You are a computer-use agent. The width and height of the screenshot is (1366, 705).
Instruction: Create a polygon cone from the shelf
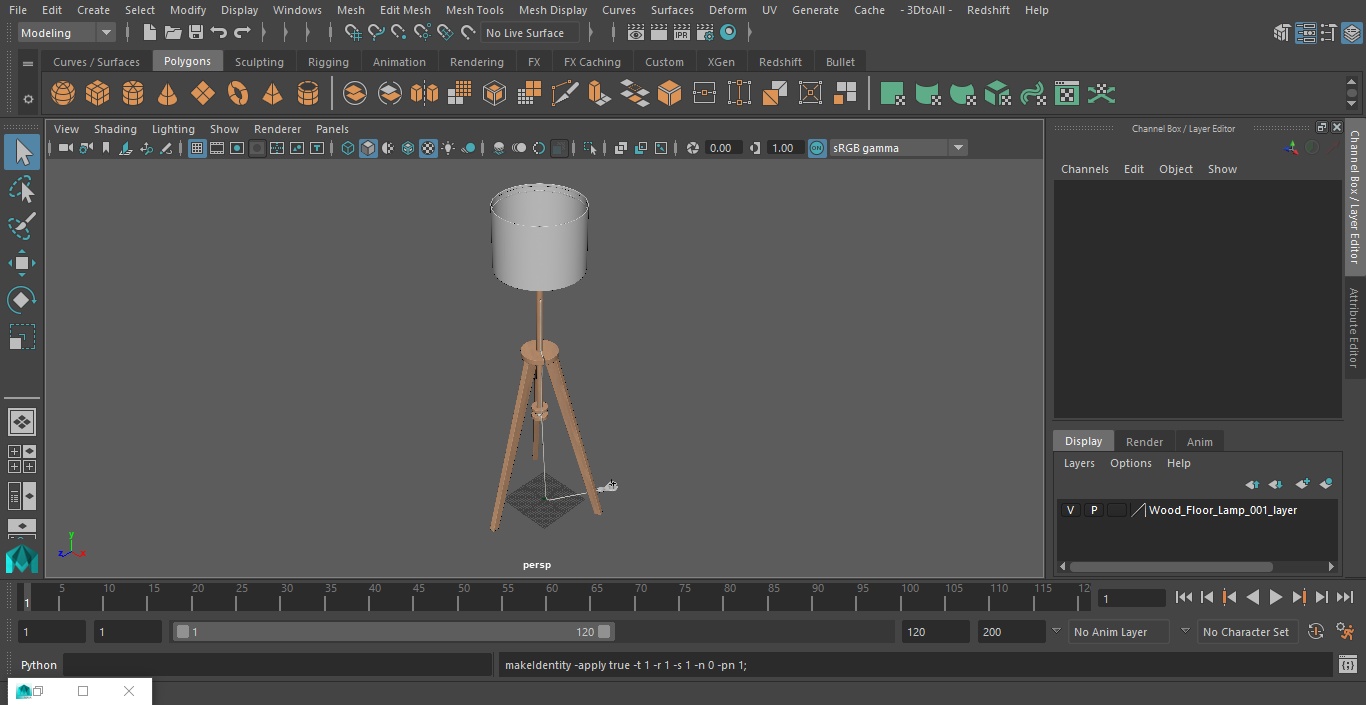click(x=168, y=94)
